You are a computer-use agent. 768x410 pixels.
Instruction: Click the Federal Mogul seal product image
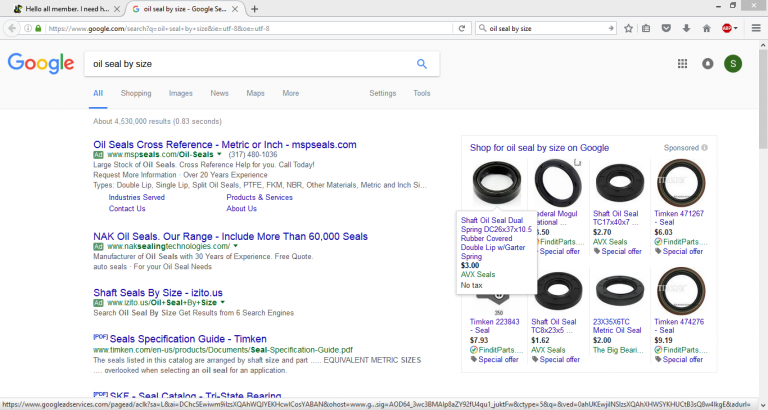[x=558, y=182]
